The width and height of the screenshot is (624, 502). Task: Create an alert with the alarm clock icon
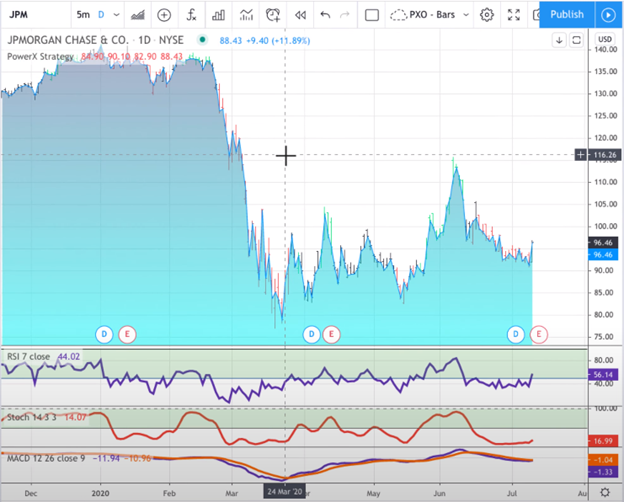pos(273,15)
